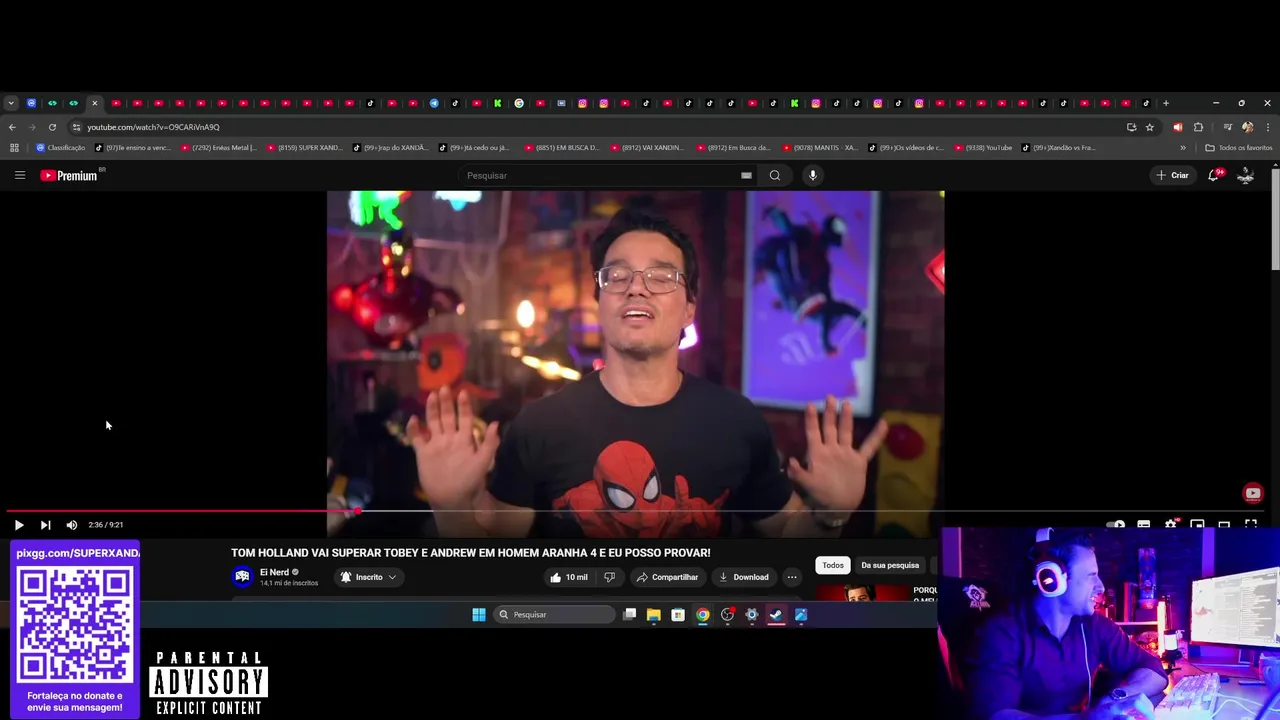Go to YouTube Premium home logo
The image size is (1280, 720).
[x=69, y=175]
